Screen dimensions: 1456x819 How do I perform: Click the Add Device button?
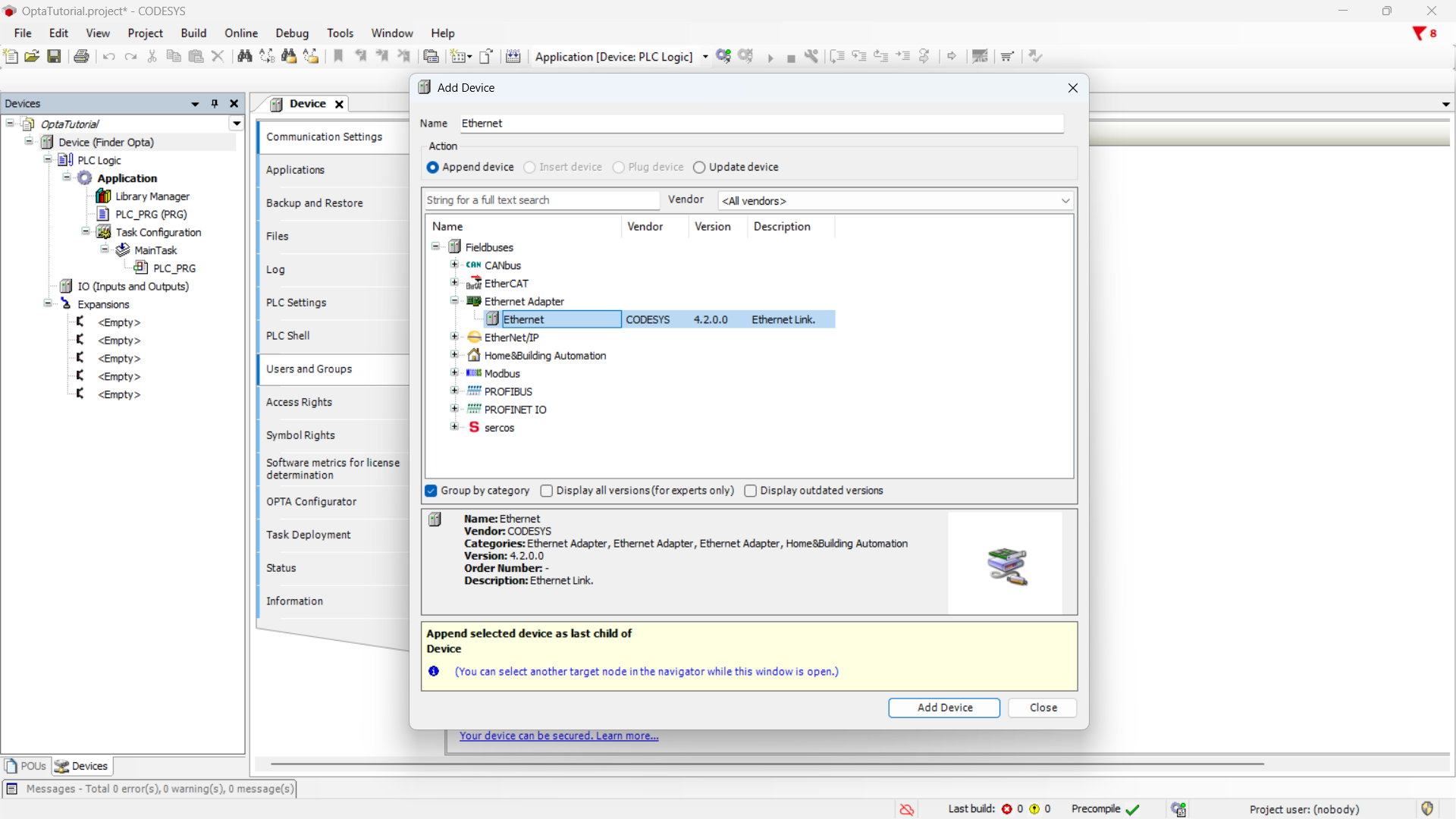(943, 708)
